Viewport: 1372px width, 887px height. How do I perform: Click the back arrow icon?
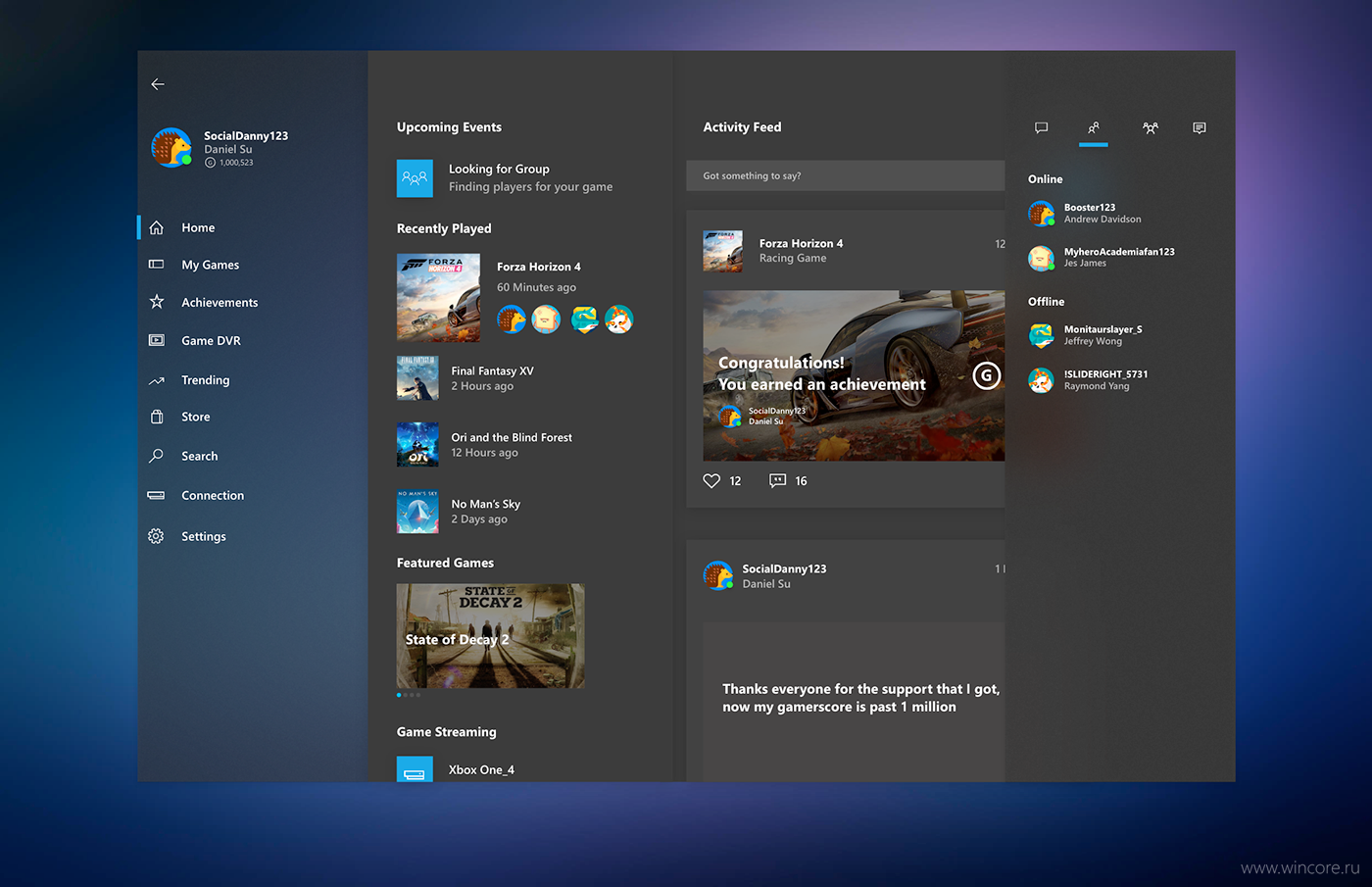pyautogui.click(x=158, y=84)
